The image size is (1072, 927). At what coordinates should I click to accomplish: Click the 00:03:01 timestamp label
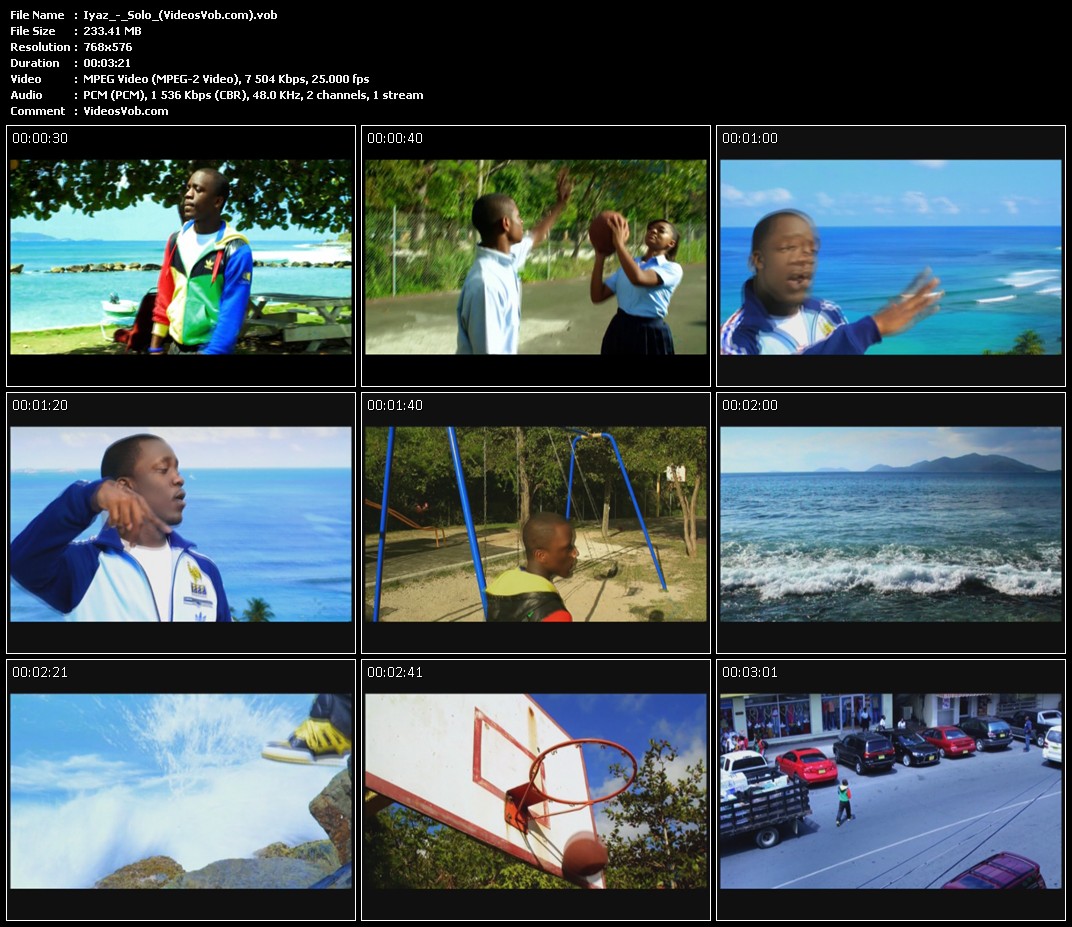(750, 673)
